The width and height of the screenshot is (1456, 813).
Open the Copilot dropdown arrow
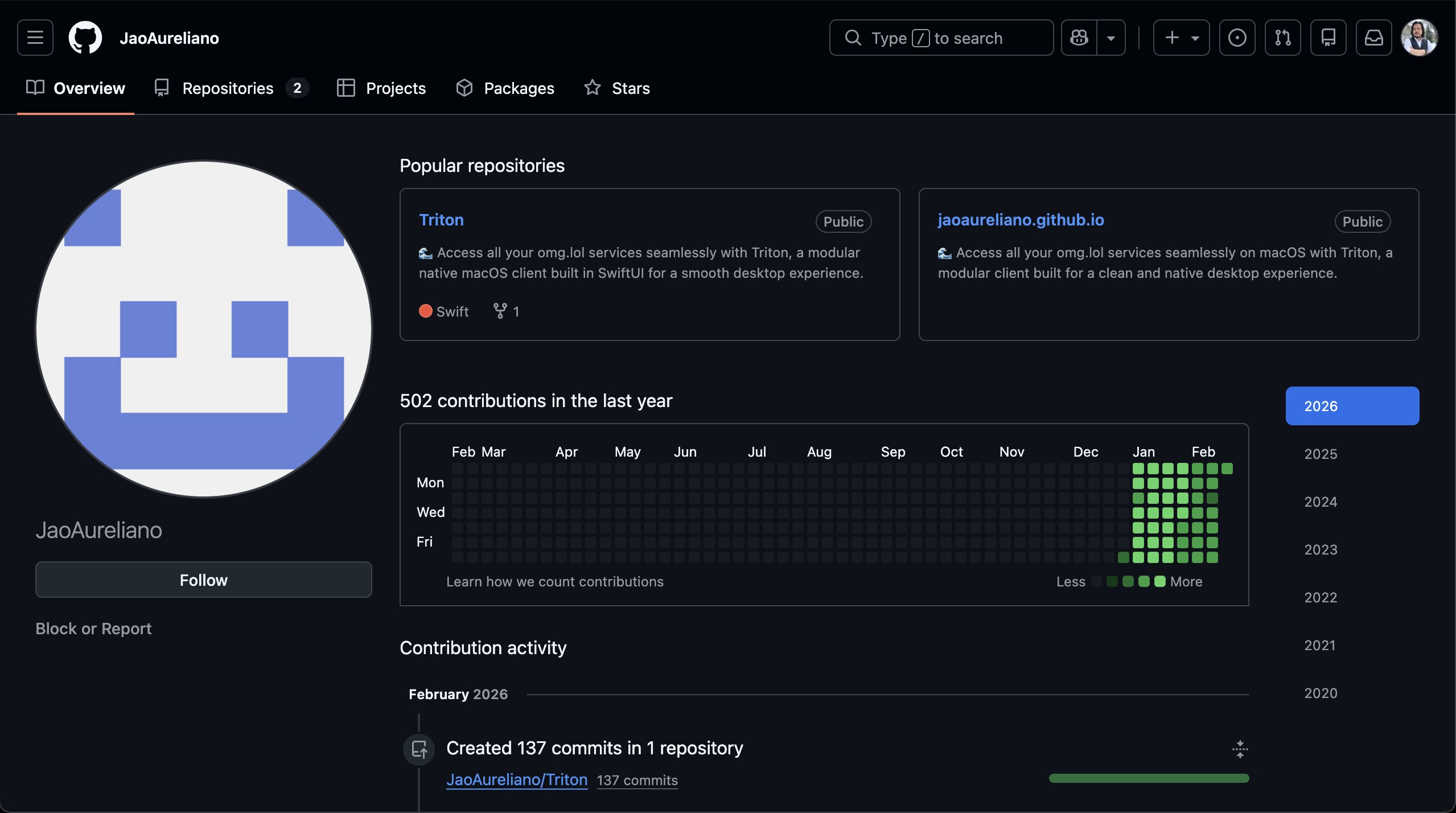click(x=1110, y=38)
